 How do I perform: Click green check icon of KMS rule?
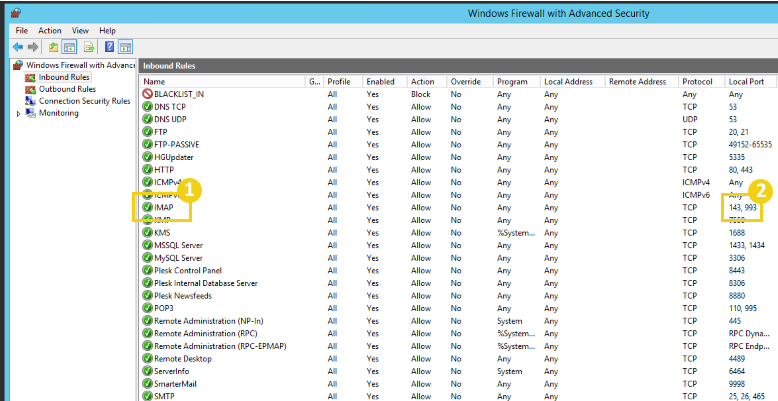(147, 232)
